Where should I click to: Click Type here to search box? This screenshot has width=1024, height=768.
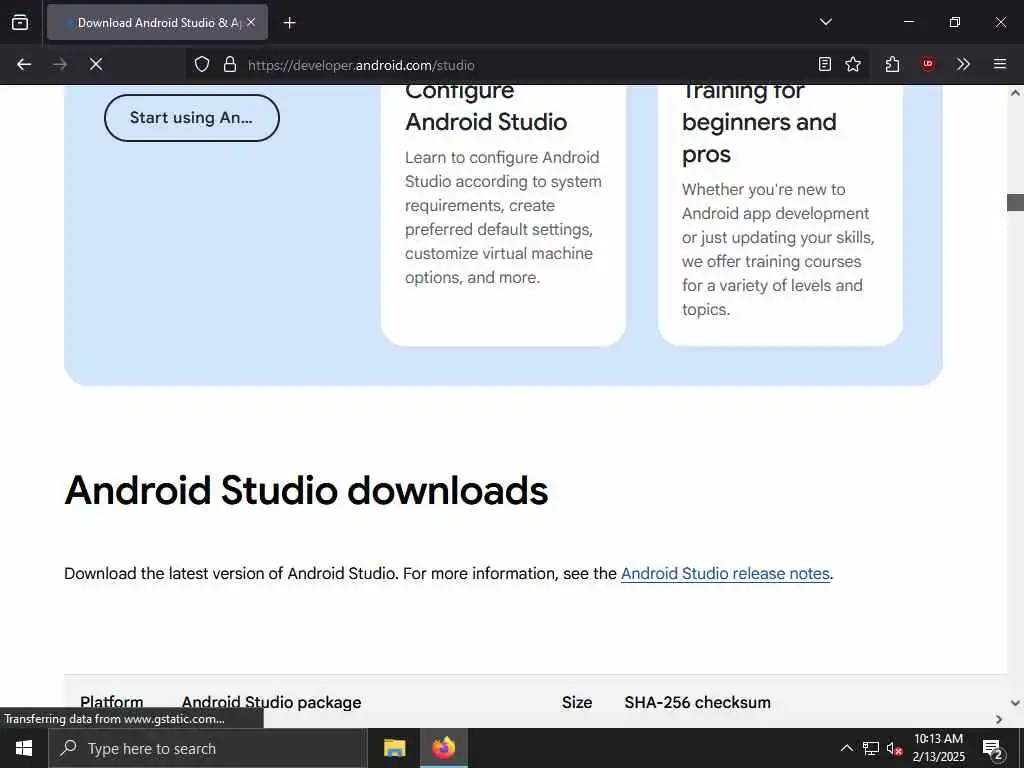[208, 748]
